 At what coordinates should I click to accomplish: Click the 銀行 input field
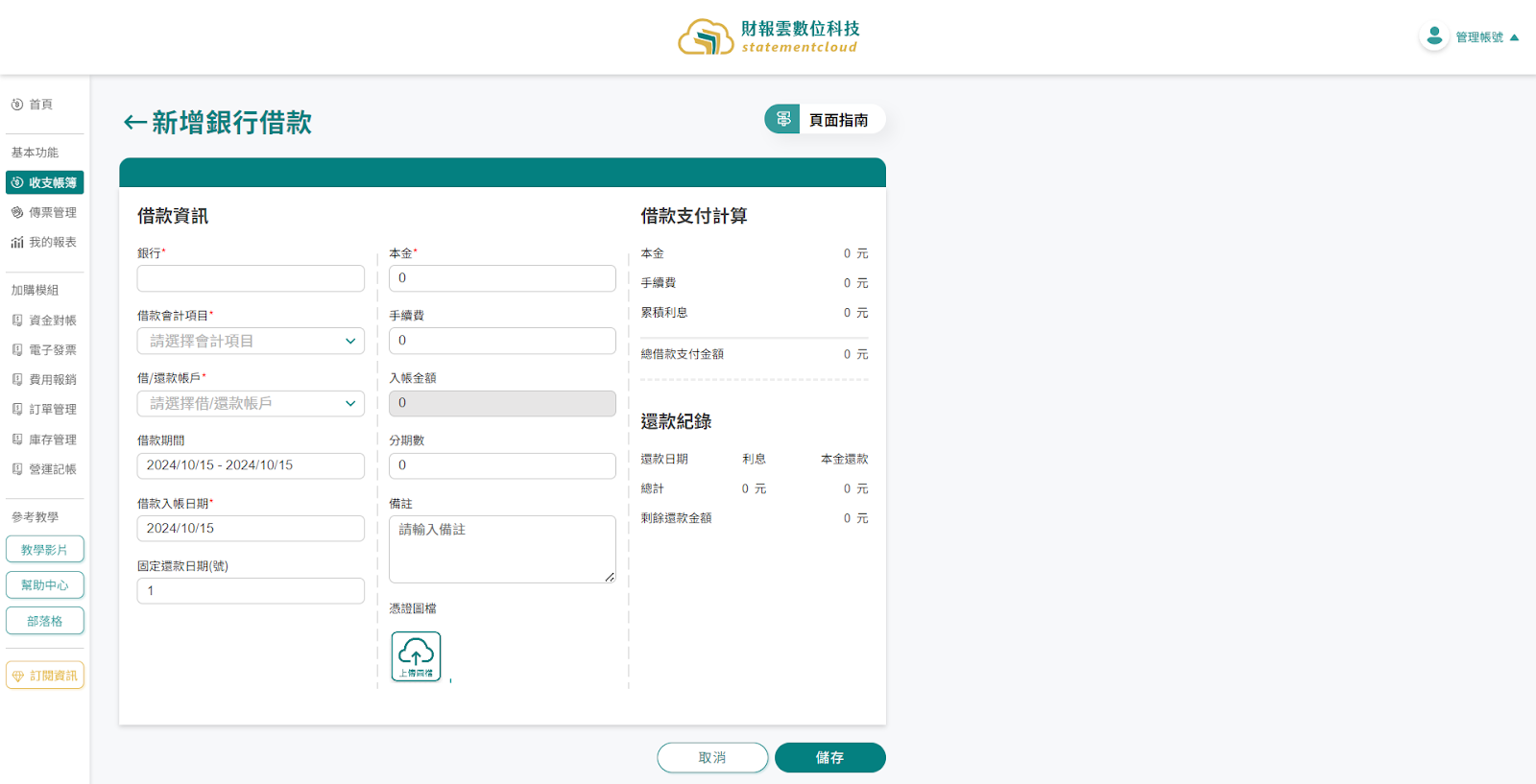[251, 278]
